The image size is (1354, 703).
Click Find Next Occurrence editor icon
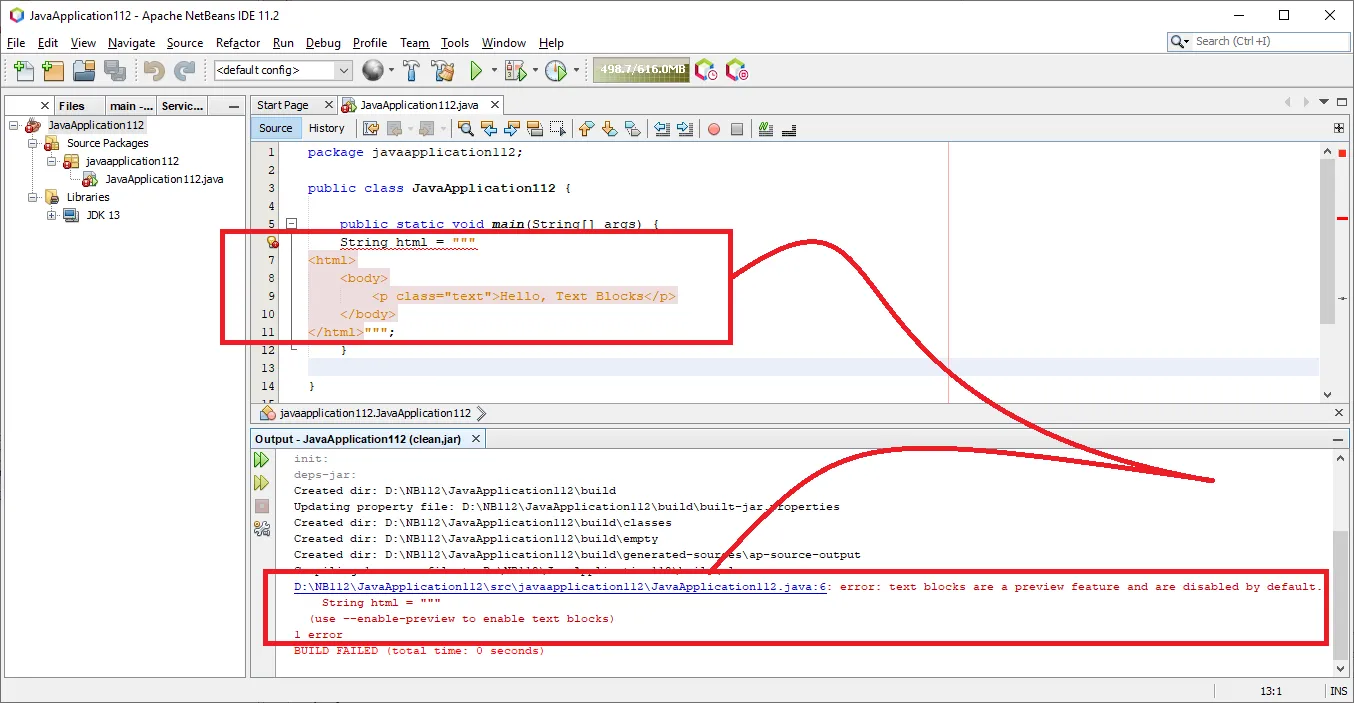point(512,128)
